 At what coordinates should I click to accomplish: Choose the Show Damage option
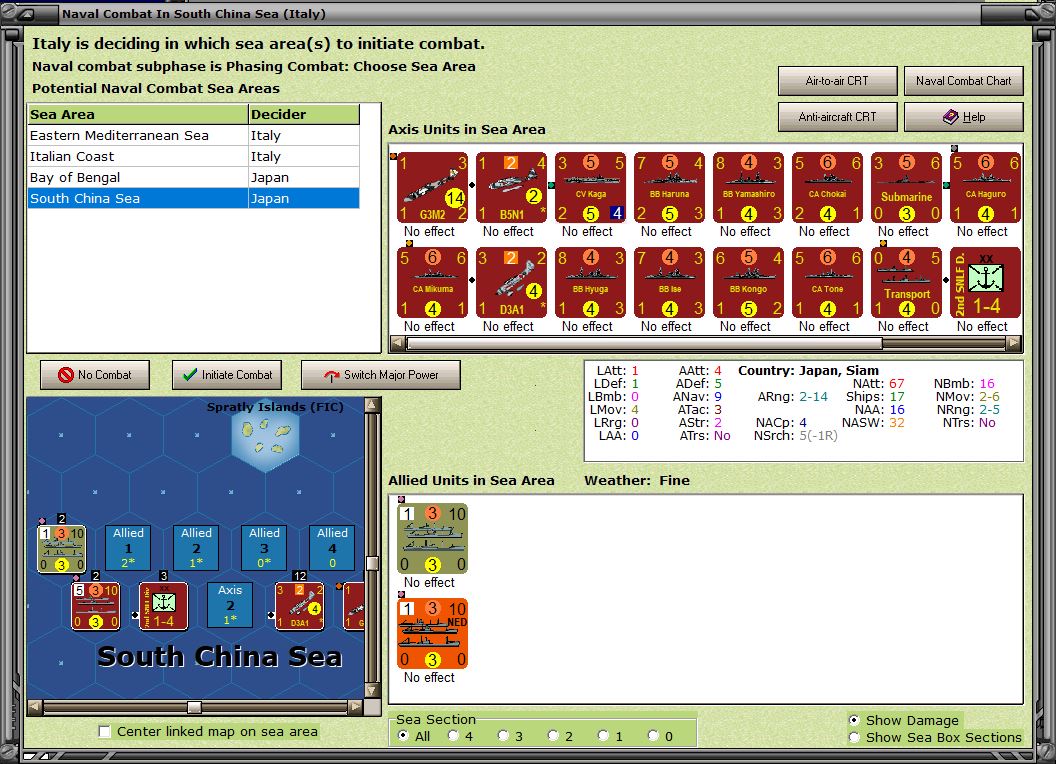[854, 720]
